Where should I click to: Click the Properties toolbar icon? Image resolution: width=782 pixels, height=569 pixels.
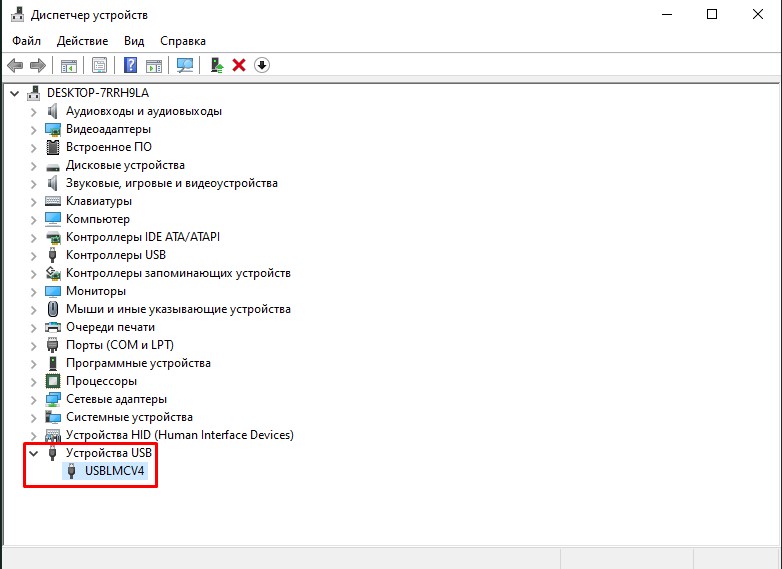click(x=99, y=65)
